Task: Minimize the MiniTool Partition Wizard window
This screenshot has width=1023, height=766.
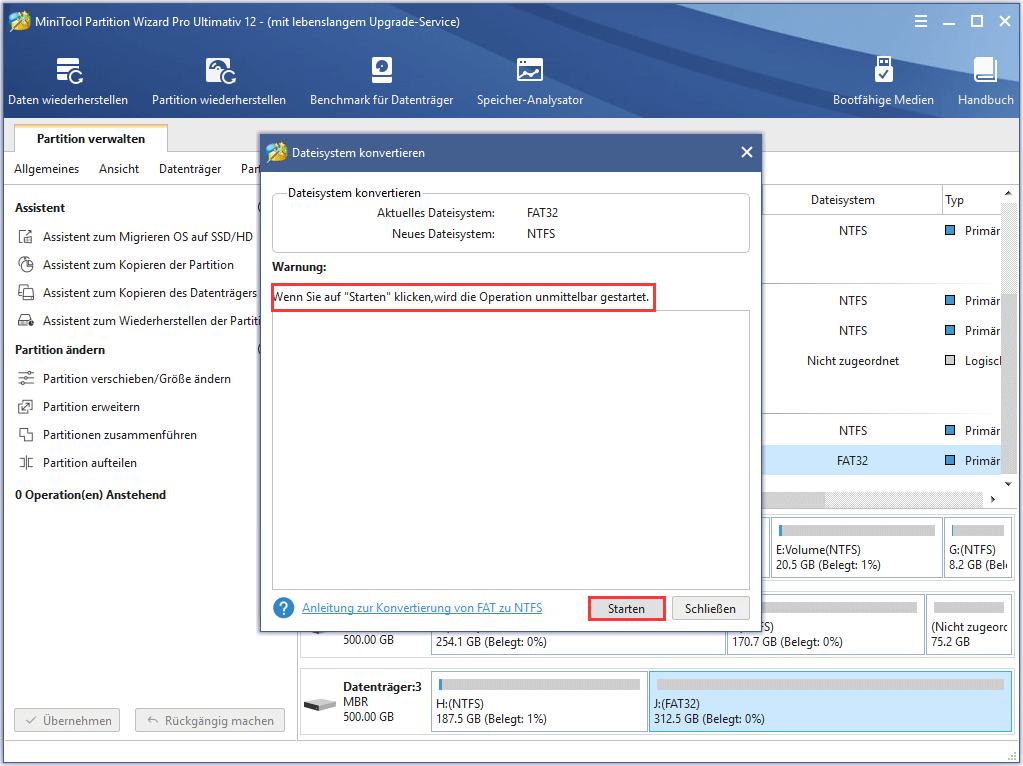Action: point(949,22)
